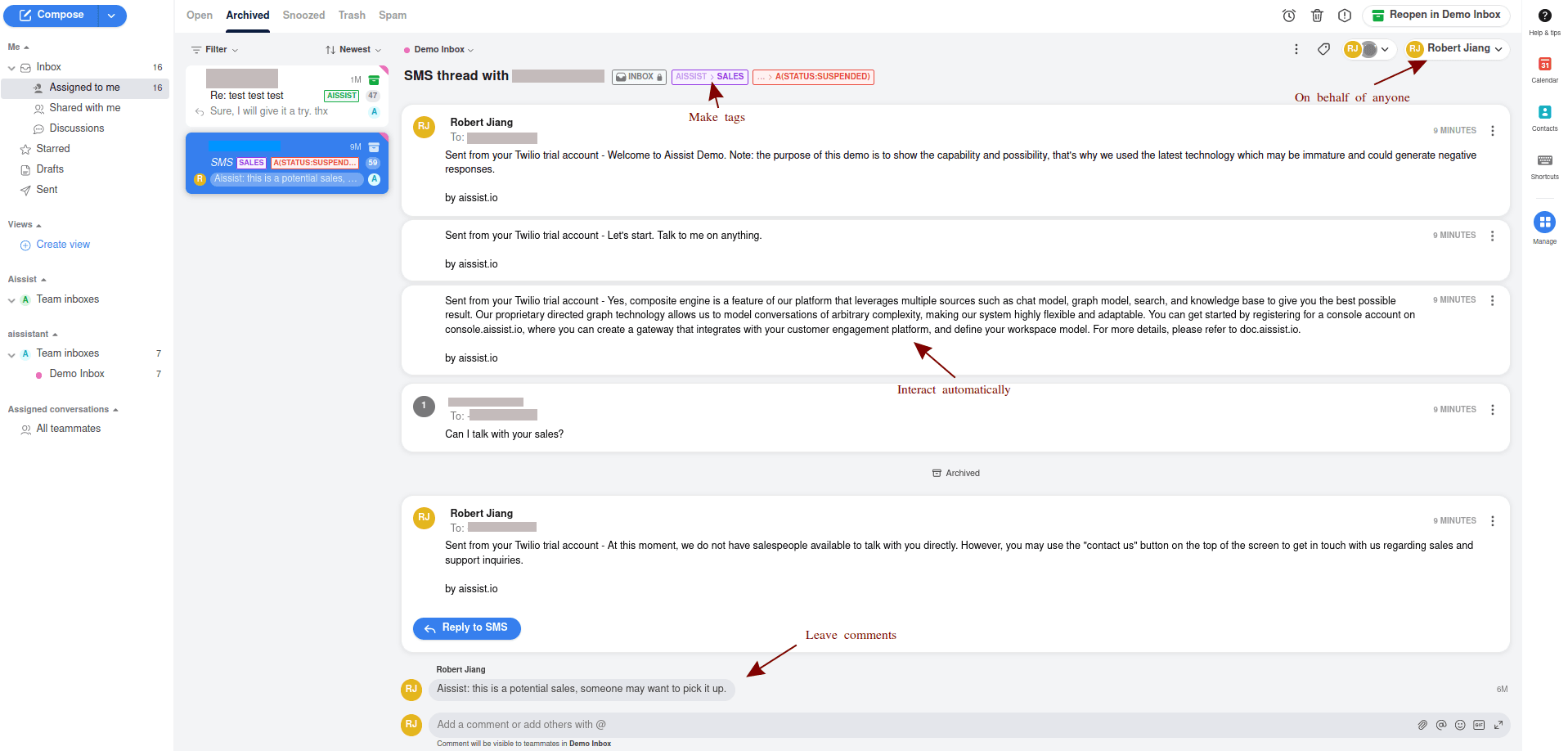This screenshot has height=751, width=1568.
Task: Click the tag icon in conversation header
Action: [1323, 49]
